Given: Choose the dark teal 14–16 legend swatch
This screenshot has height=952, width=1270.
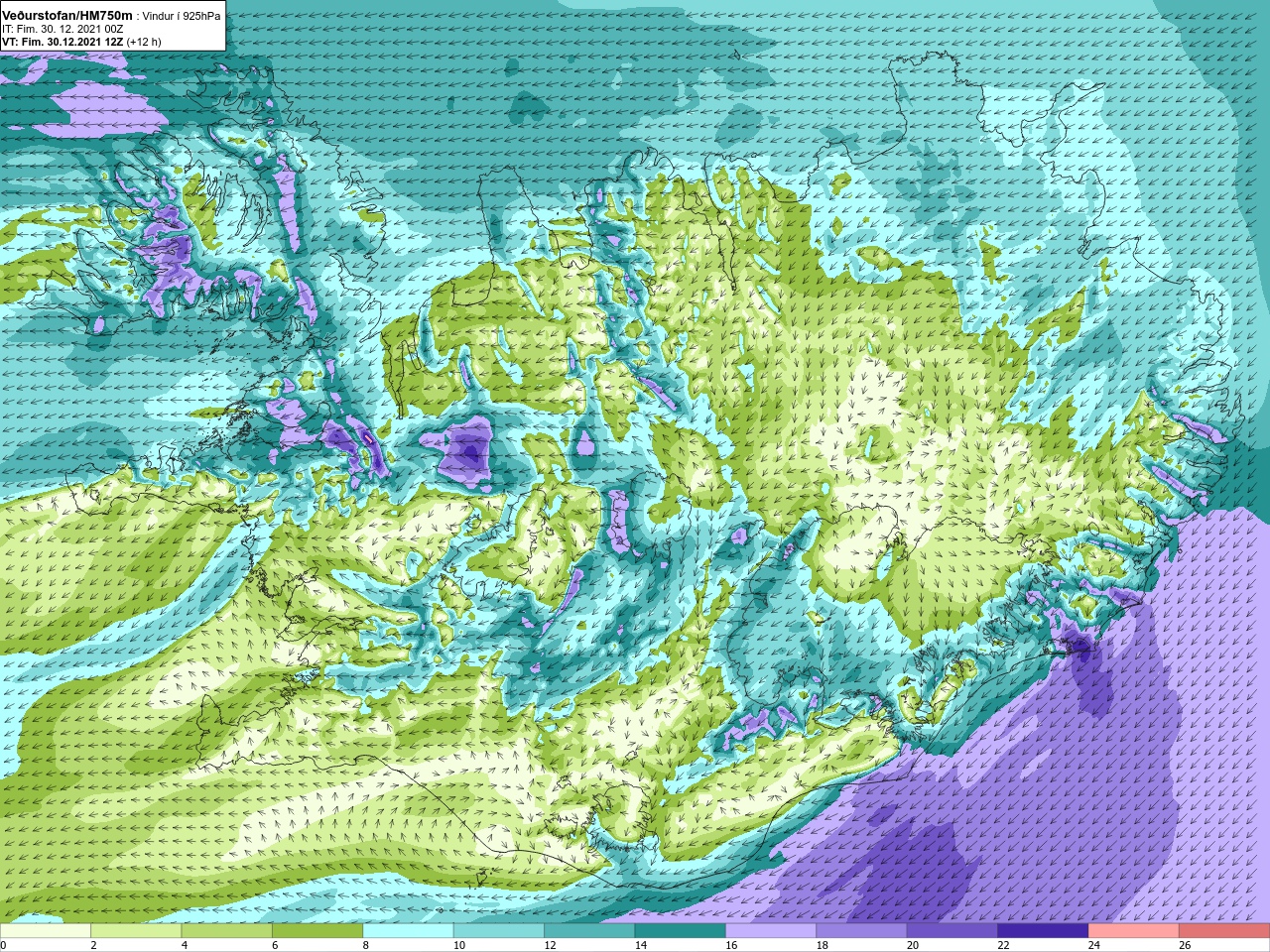Looking at the screenshot, I should [x=680, y=931].
